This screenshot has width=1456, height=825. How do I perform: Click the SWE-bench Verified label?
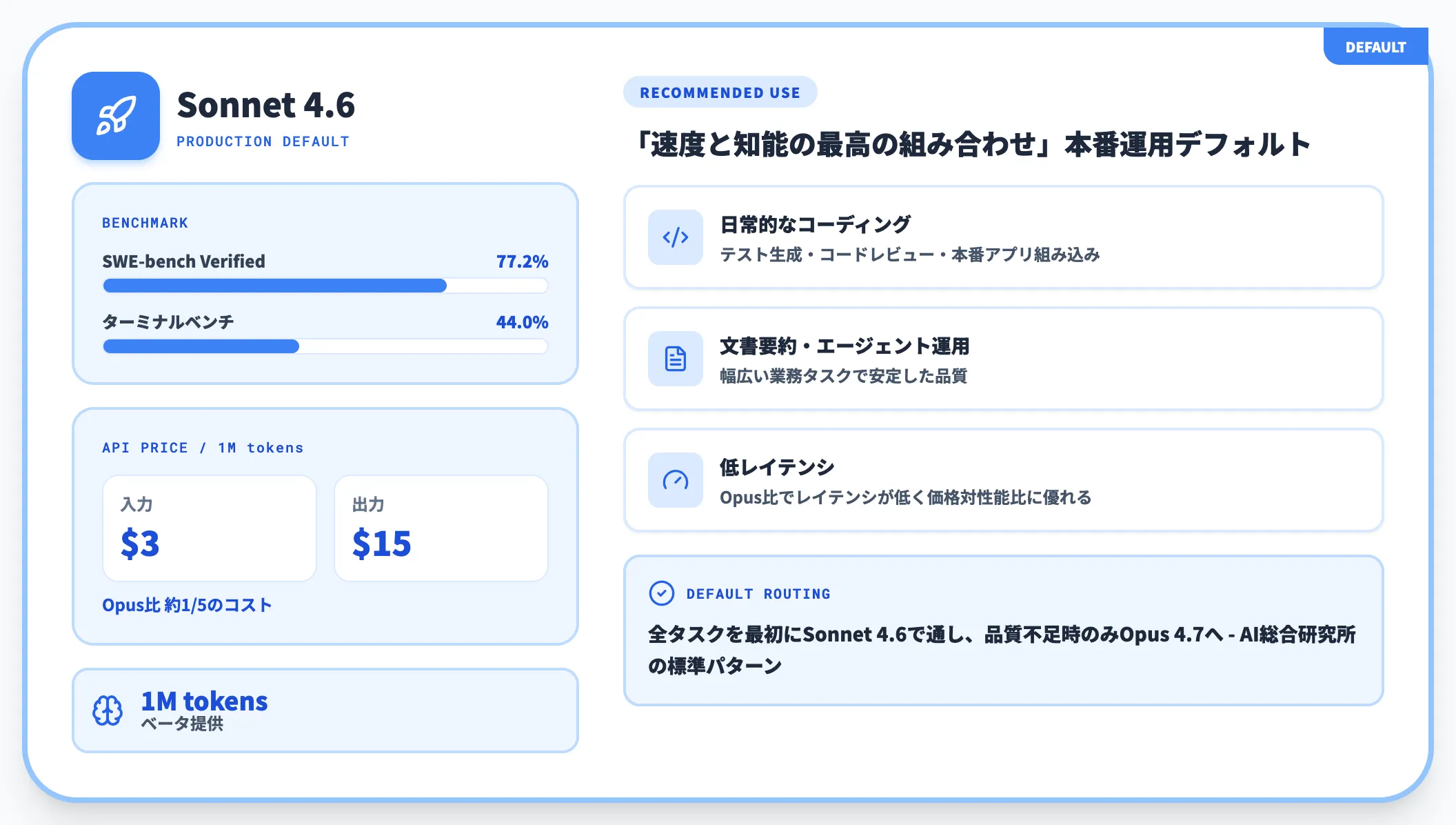click(x=183, y=261)
